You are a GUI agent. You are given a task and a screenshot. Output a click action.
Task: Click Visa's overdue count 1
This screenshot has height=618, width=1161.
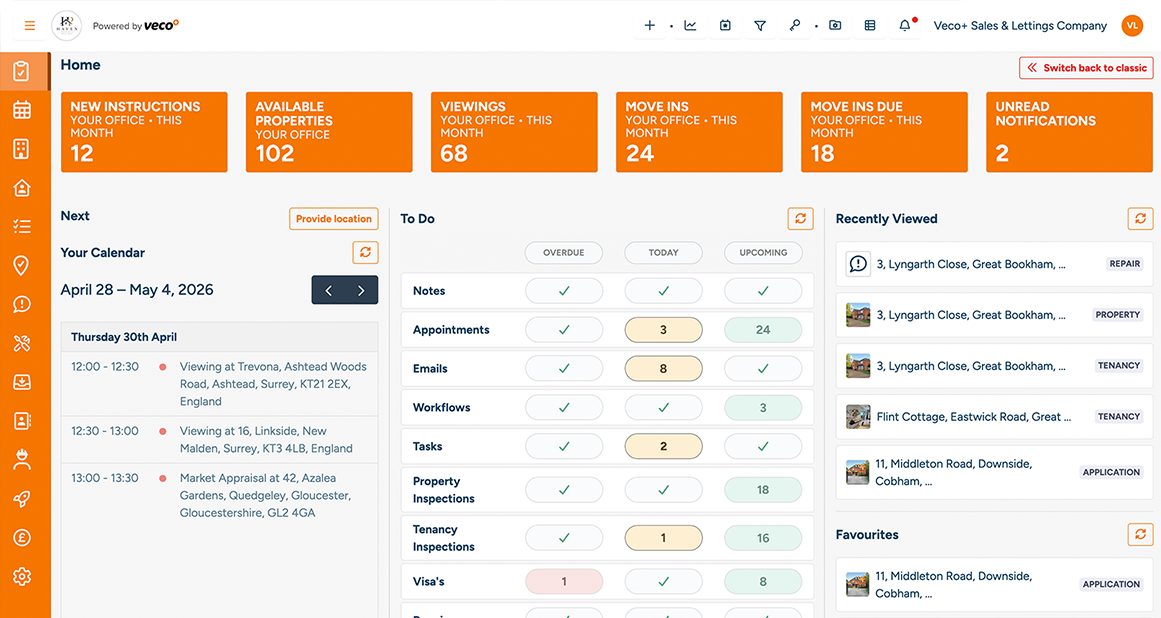563,582
